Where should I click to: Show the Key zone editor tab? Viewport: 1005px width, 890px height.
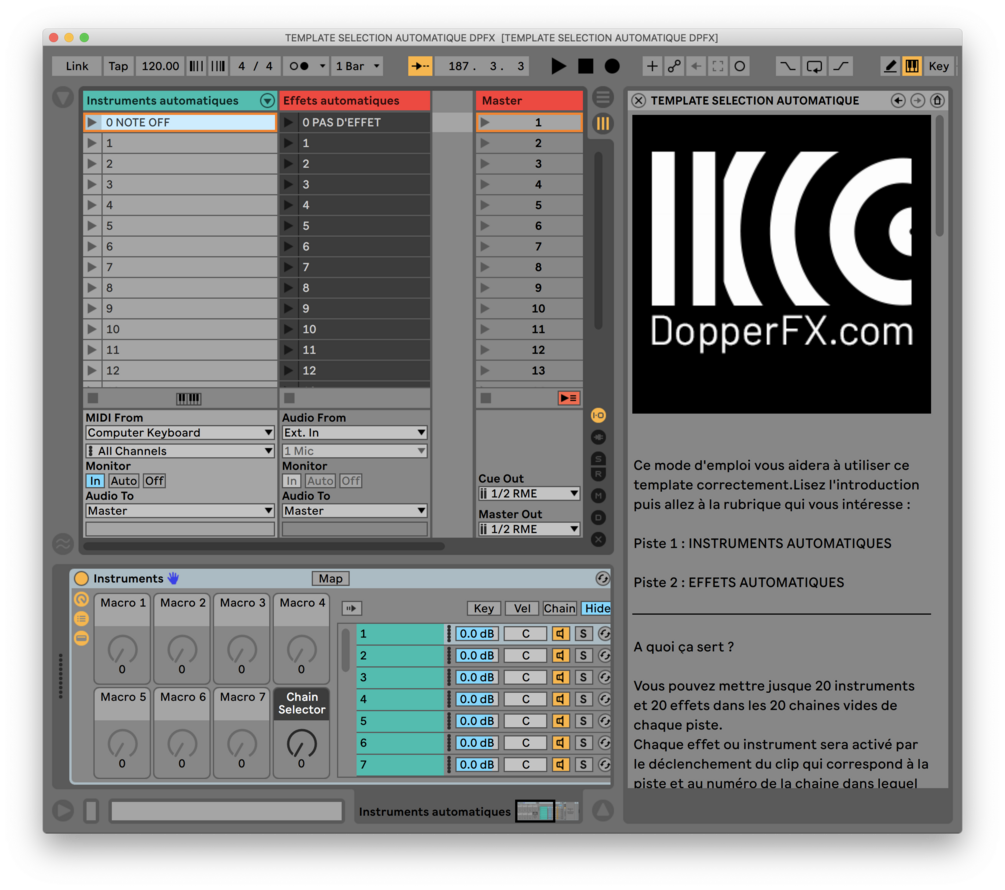pyautogui.click(x=484, y=609)
